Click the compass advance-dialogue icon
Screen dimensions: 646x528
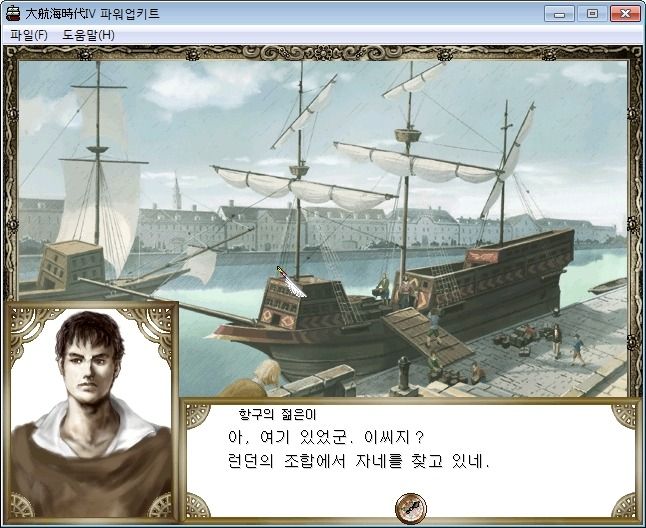[411, 508]
